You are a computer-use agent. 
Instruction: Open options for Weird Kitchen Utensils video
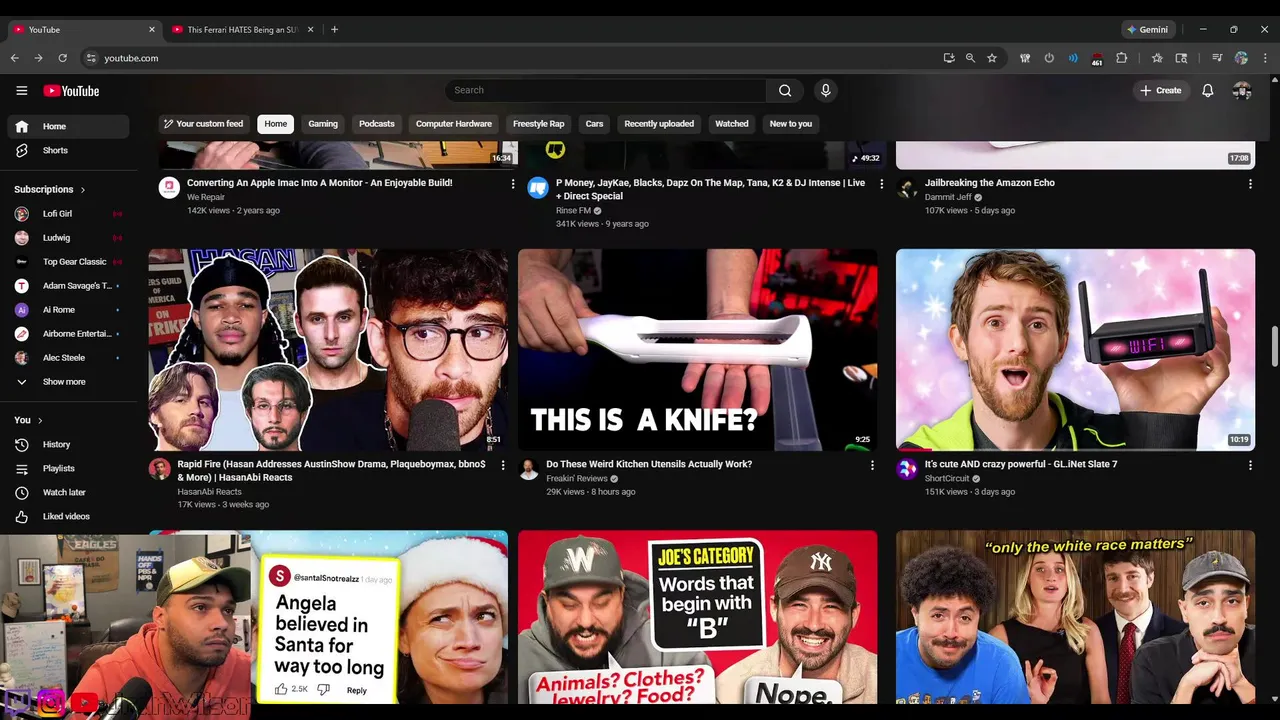pyautogui.click(x=872, y=465)
